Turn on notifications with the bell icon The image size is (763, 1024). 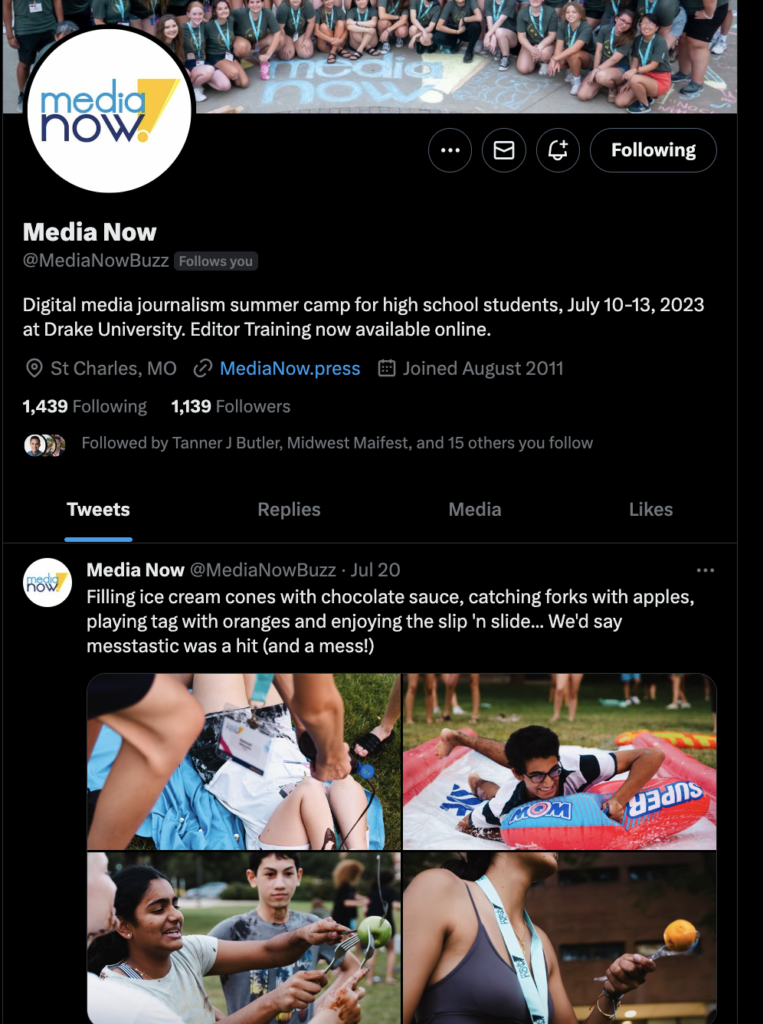(557, 150)
